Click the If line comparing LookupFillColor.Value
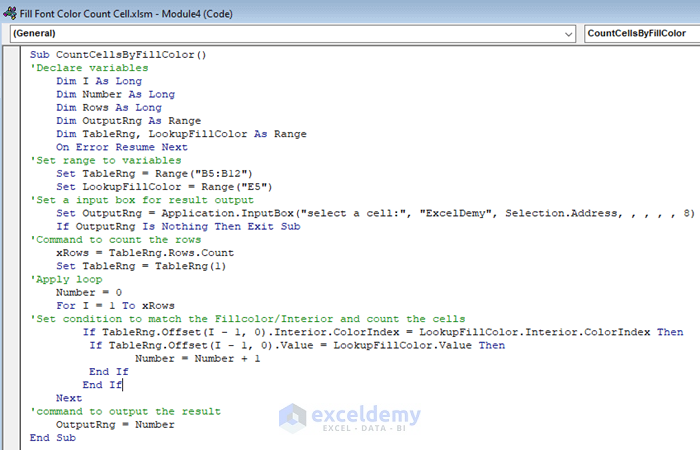Image resolution: width=700 pixels, height=450 pixels. tap(297, 345)
